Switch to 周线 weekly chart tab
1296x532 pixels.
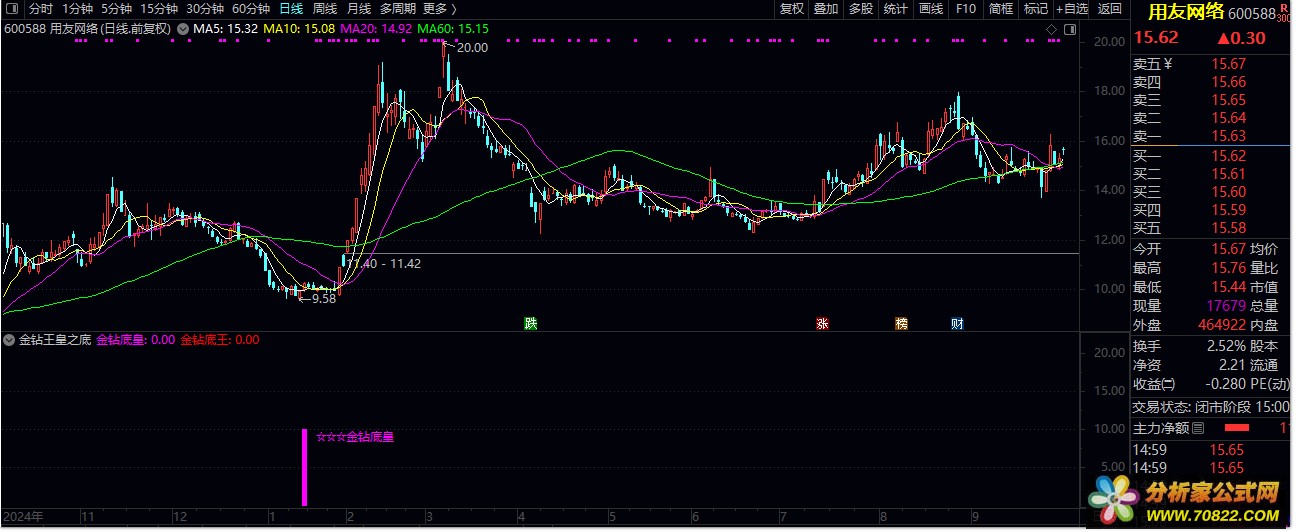[x=325, y=9]
